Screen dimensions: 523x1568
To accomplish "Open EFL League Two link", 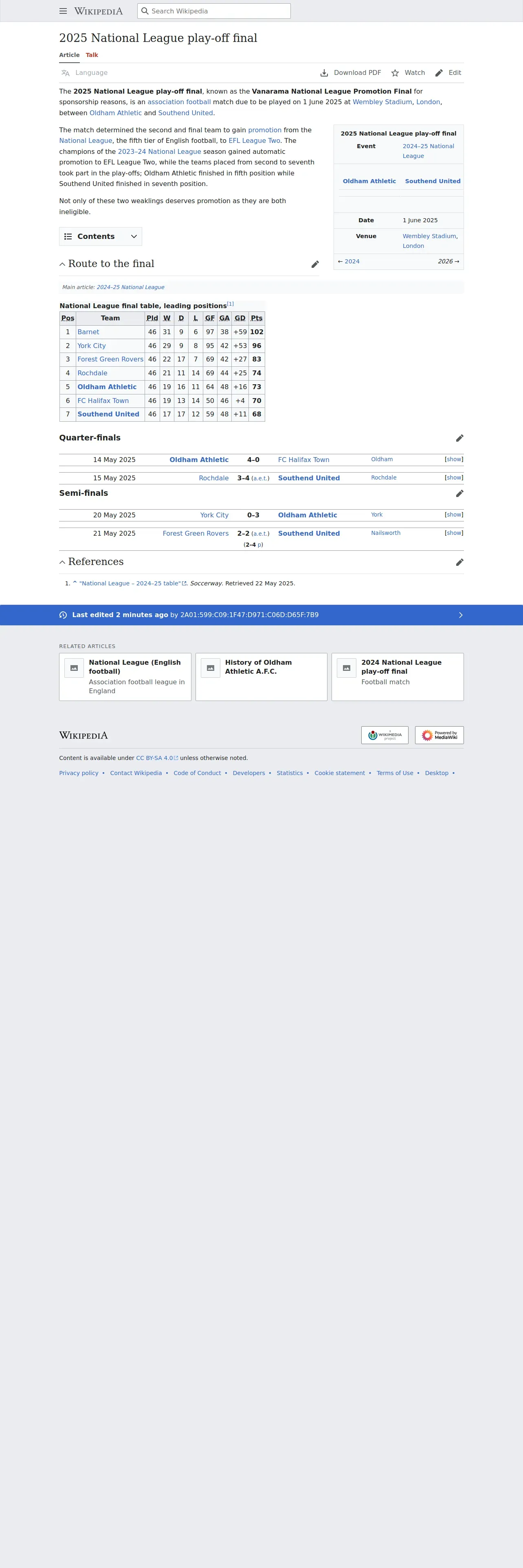I will coord(255,140).
